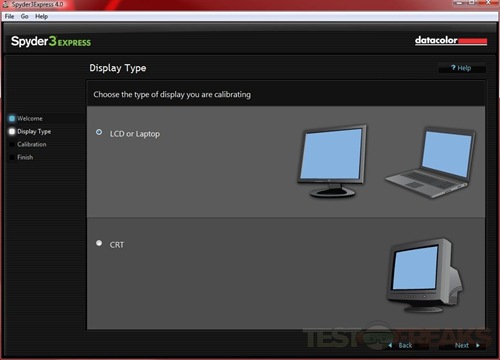Screen dimensions: 500x360
Task: Choose the CRT radio button
Action: point(99,243)
